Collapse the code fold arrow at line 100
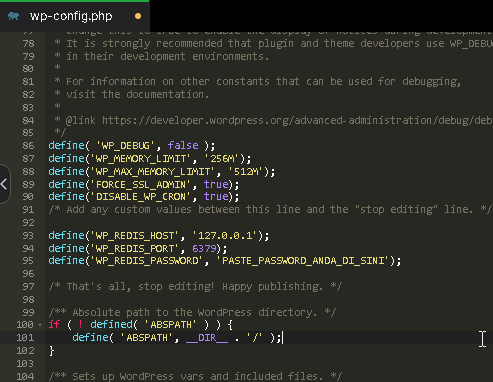 tap(40, 325)
